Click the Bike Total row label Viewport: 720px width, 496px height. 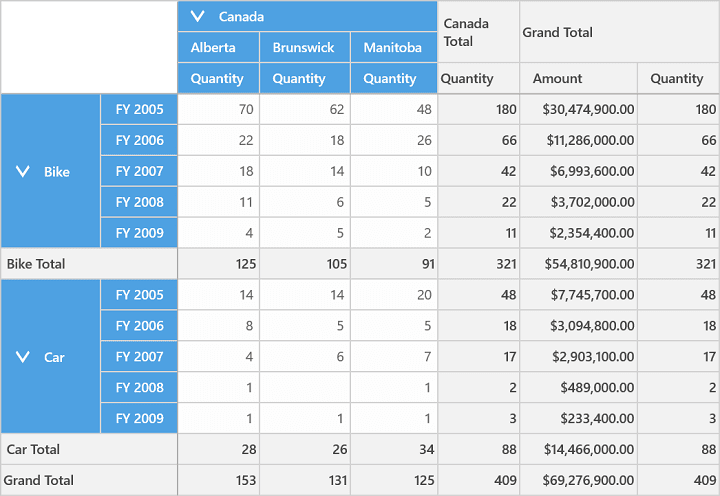(x=89, y=264)
